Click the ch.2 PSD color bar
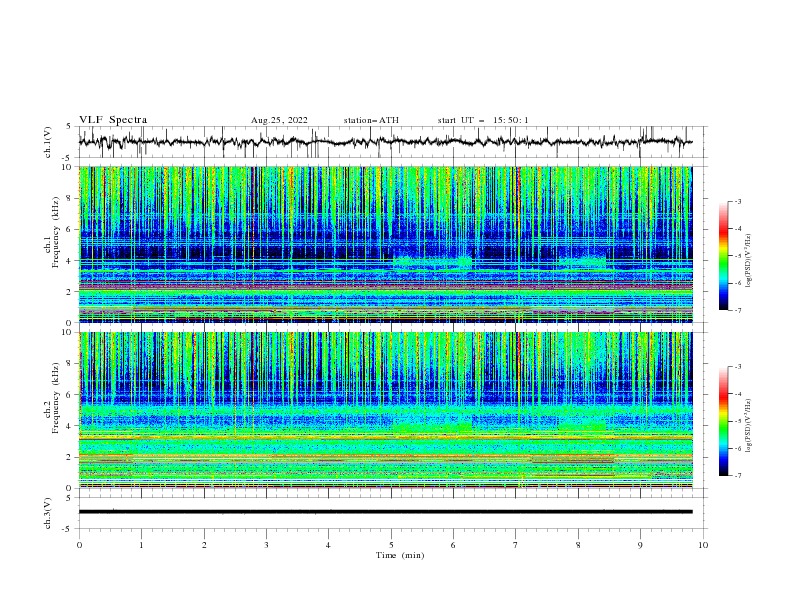This screenshot has height=612, width=792. (723, 421)
